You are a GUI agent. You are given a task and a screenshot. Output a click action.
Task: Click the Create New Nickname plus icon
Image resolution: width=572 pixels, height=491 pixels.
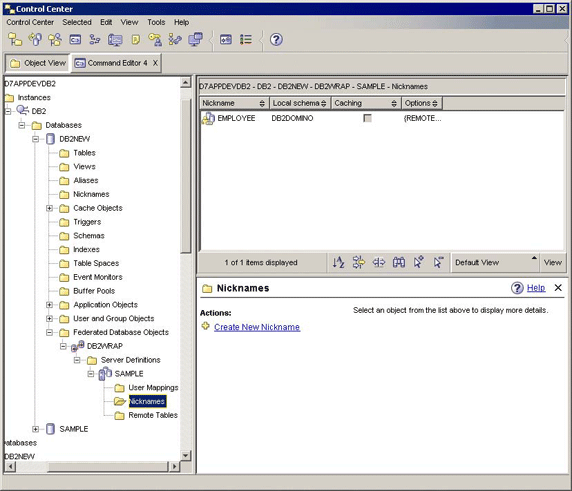pos(206,326)
